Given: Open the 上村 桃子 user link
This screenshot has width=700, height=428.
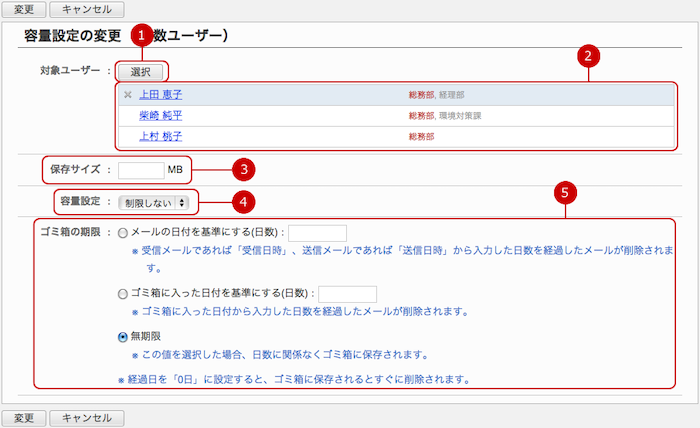Looking at the screenshot, I should pos(160,136).
